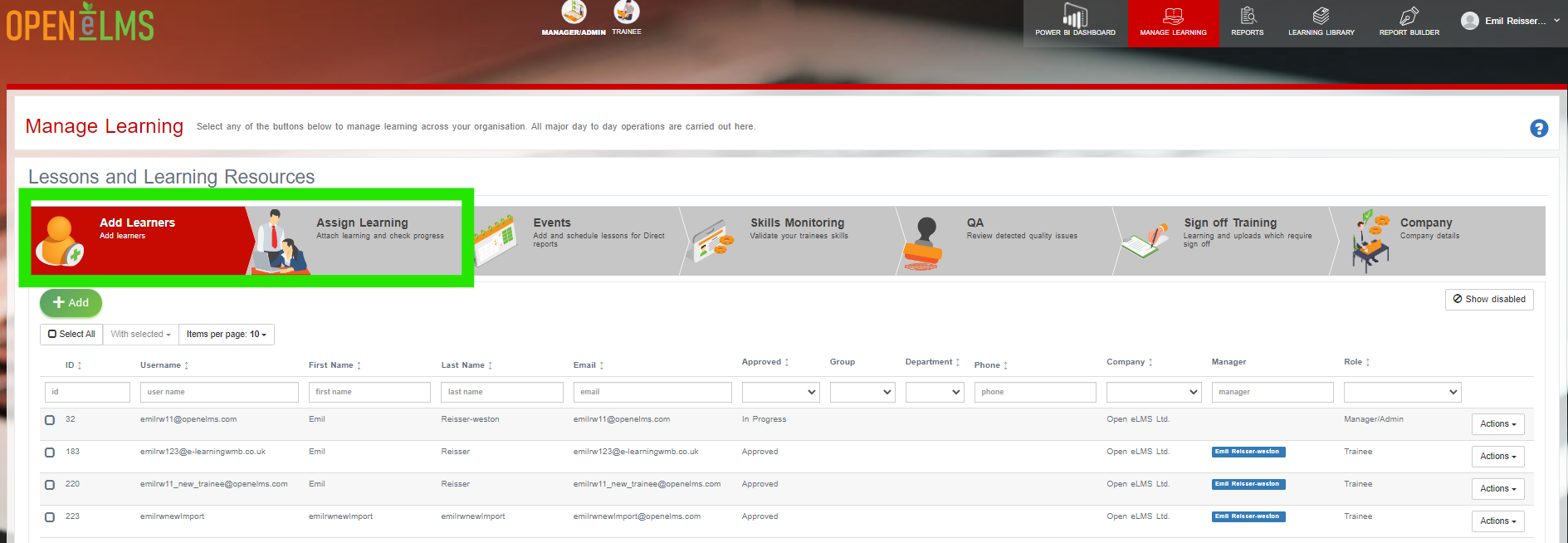
Task: Tick the checkbox for user ID 183
Action: coord(50,452)
